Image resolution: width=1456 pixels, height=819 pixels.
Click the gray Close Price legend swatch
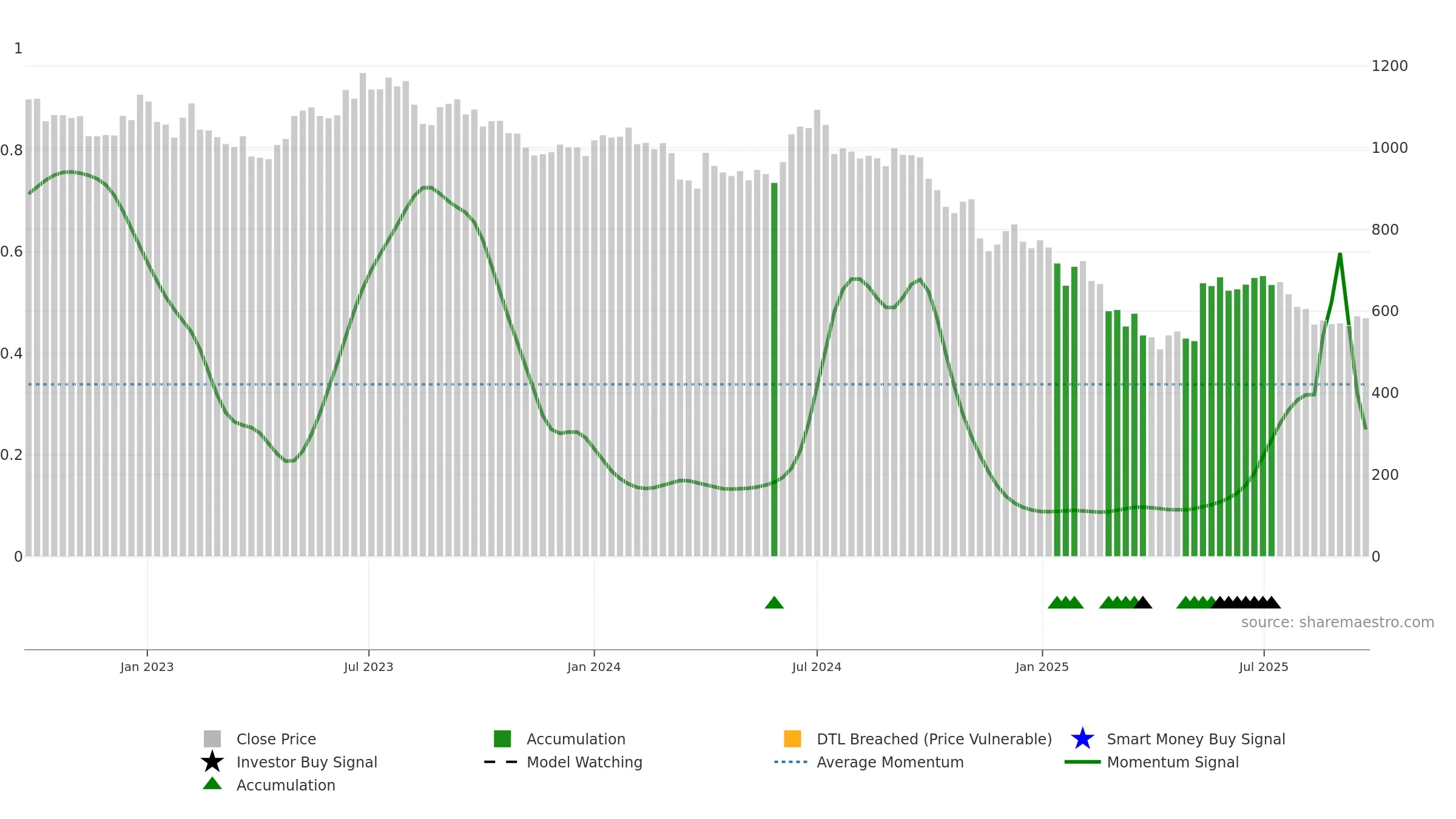[x=212, y=739]
